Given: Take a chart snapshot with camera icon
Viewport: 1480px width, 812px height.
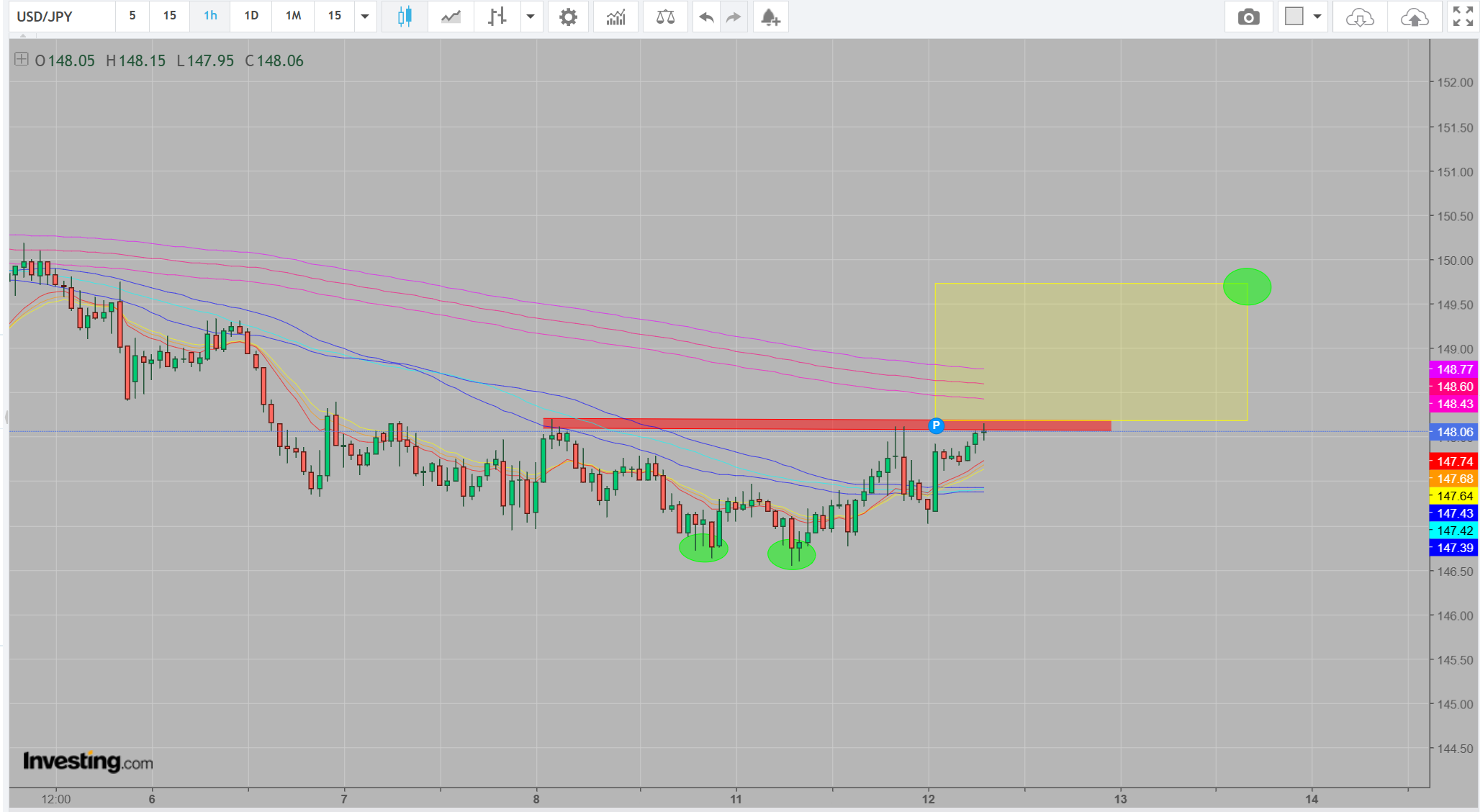Looking at the screenshot, I should pyautogui.click(x=1248, y=17).
